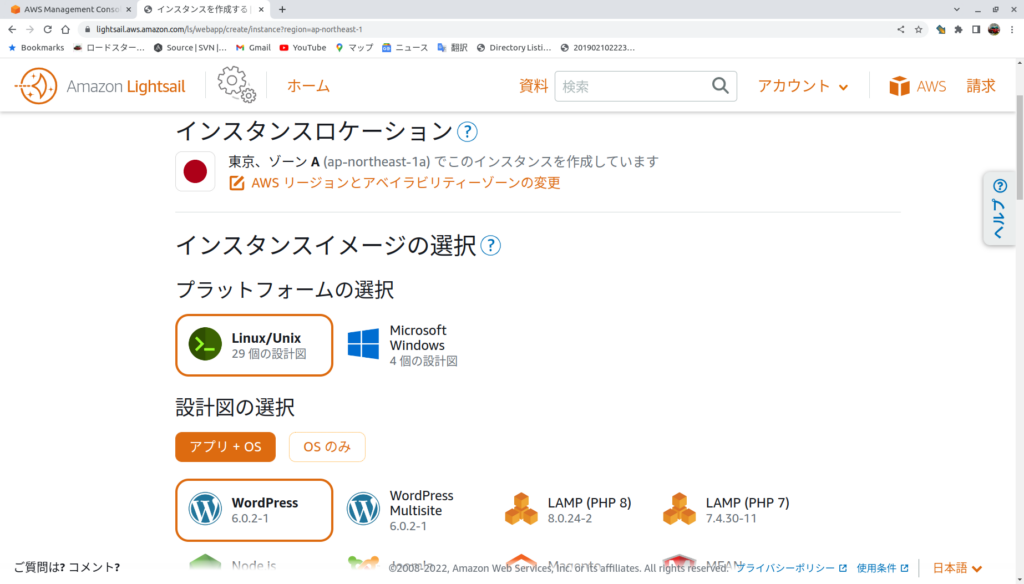Viewport: 1024px width, 584px height.
Task: Expand the アカウント dropdown
Action: click(x=803, y=86)
